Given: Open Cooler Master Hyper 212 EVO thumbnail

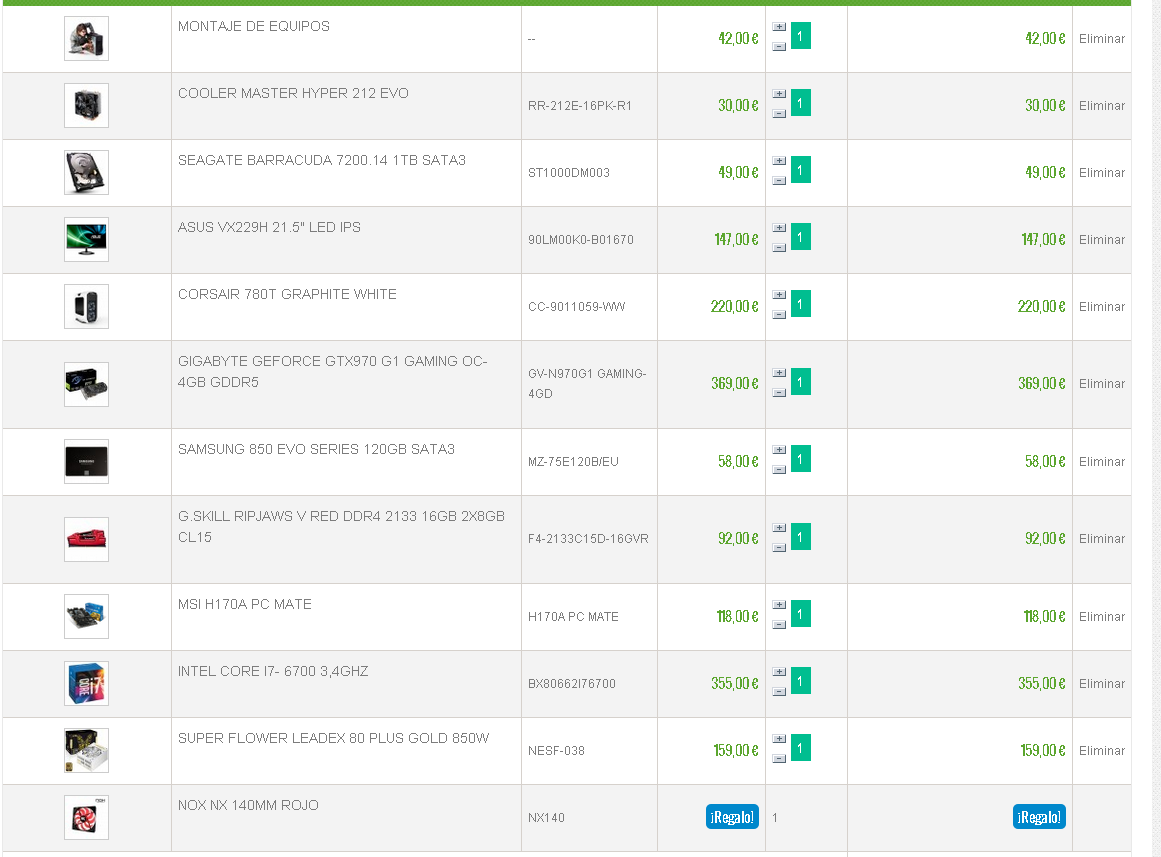Looking at the screenshot, I should (x=87, y=106).
